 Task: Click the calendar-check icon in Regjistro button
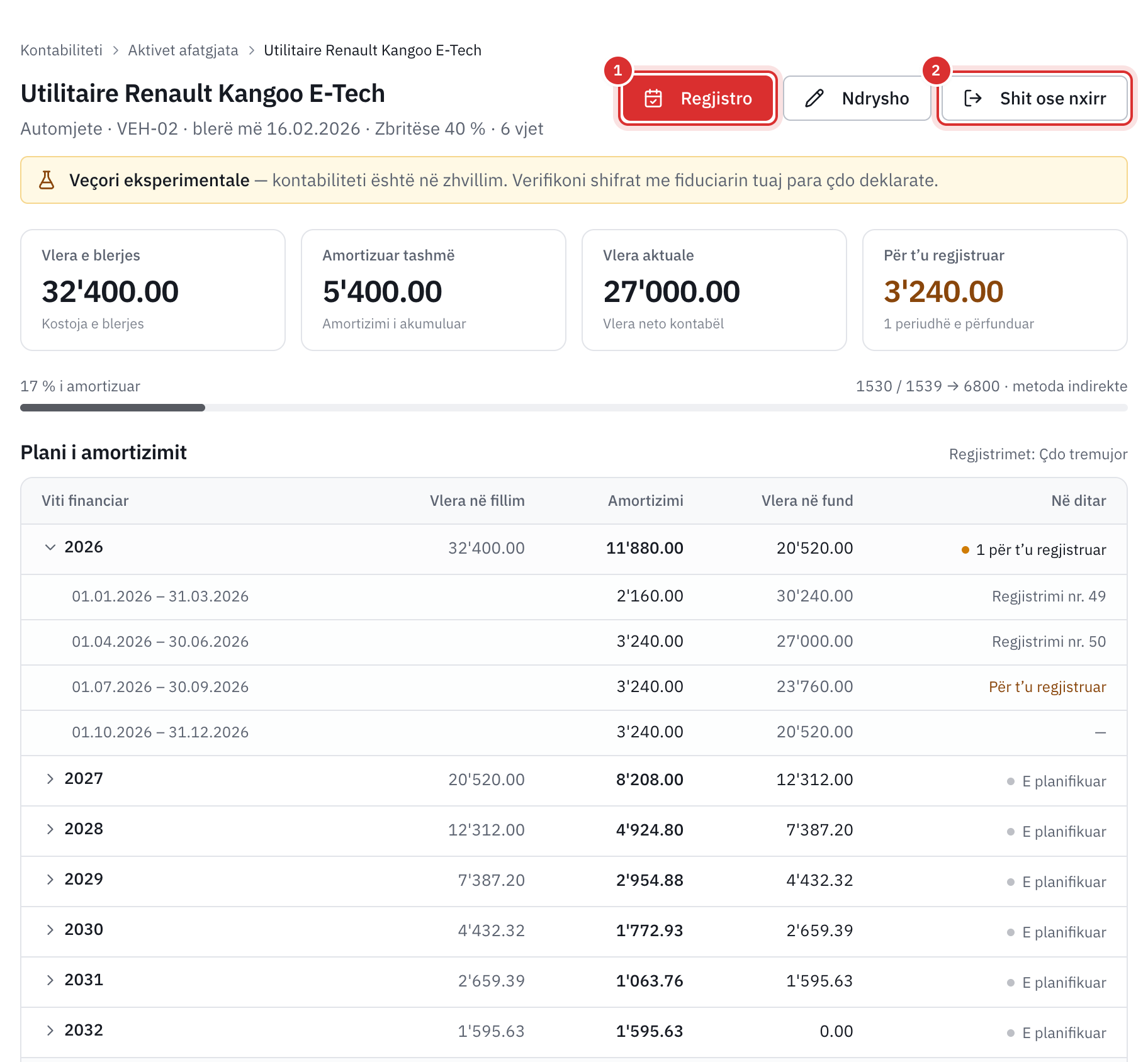click(x=653, y=98)
